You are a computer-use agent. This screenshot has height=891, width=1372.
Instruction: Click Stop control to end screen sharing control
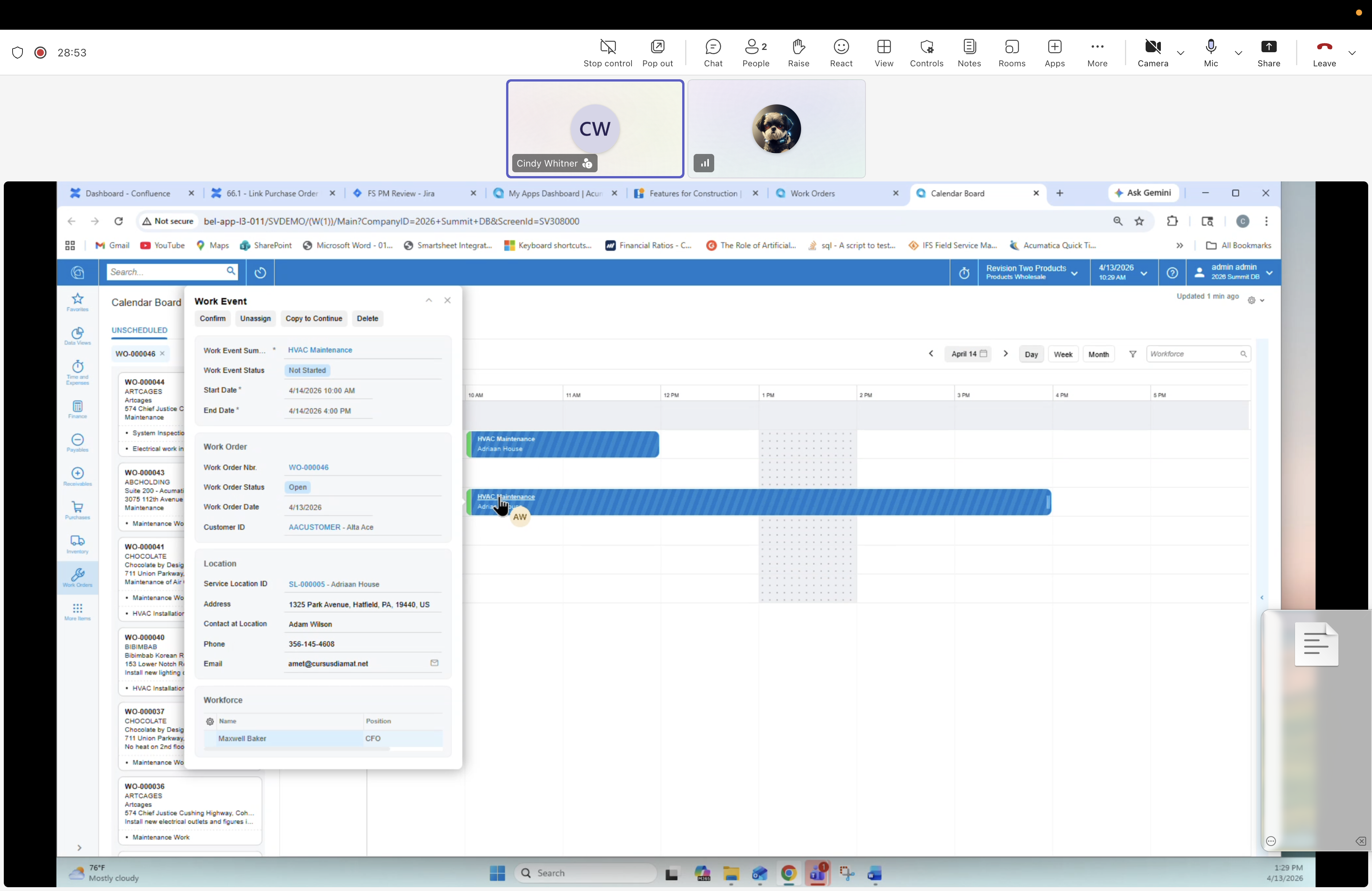(x=607, y=53)
